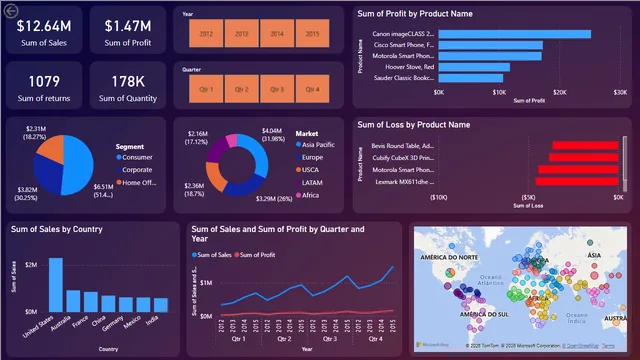Click the Sum of Sales line legend
The image size is (640, 360).
coord(211,255)
